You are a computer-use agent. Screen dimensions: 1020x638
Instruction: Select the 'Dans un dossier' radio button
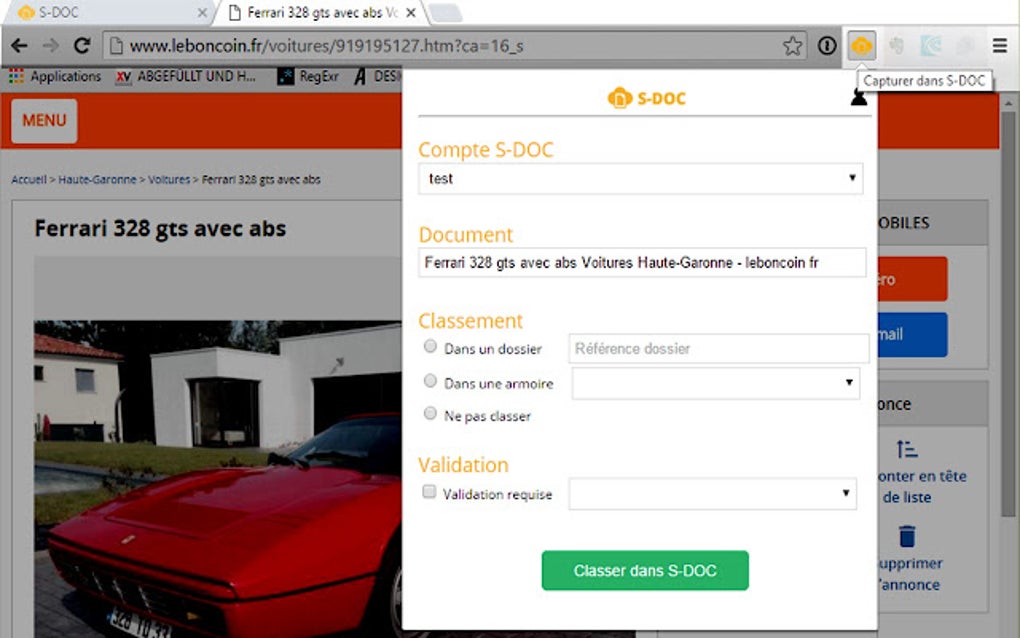click(x=430, y=347)
